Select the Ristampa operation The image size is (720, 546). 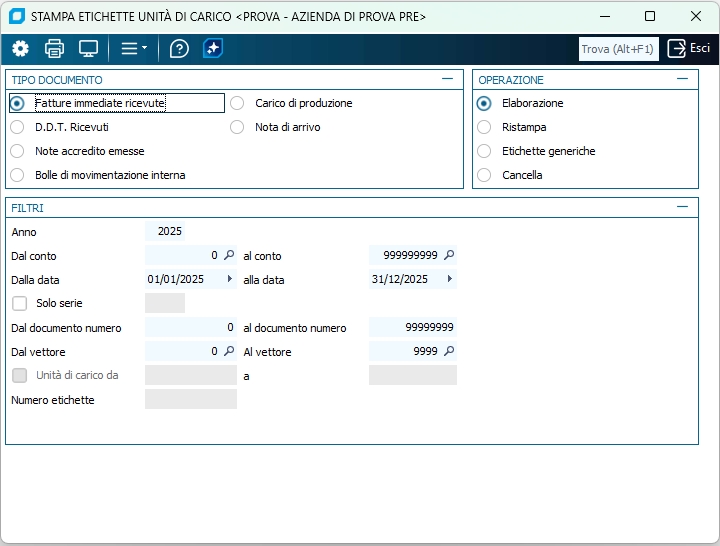tap(484, 127)
